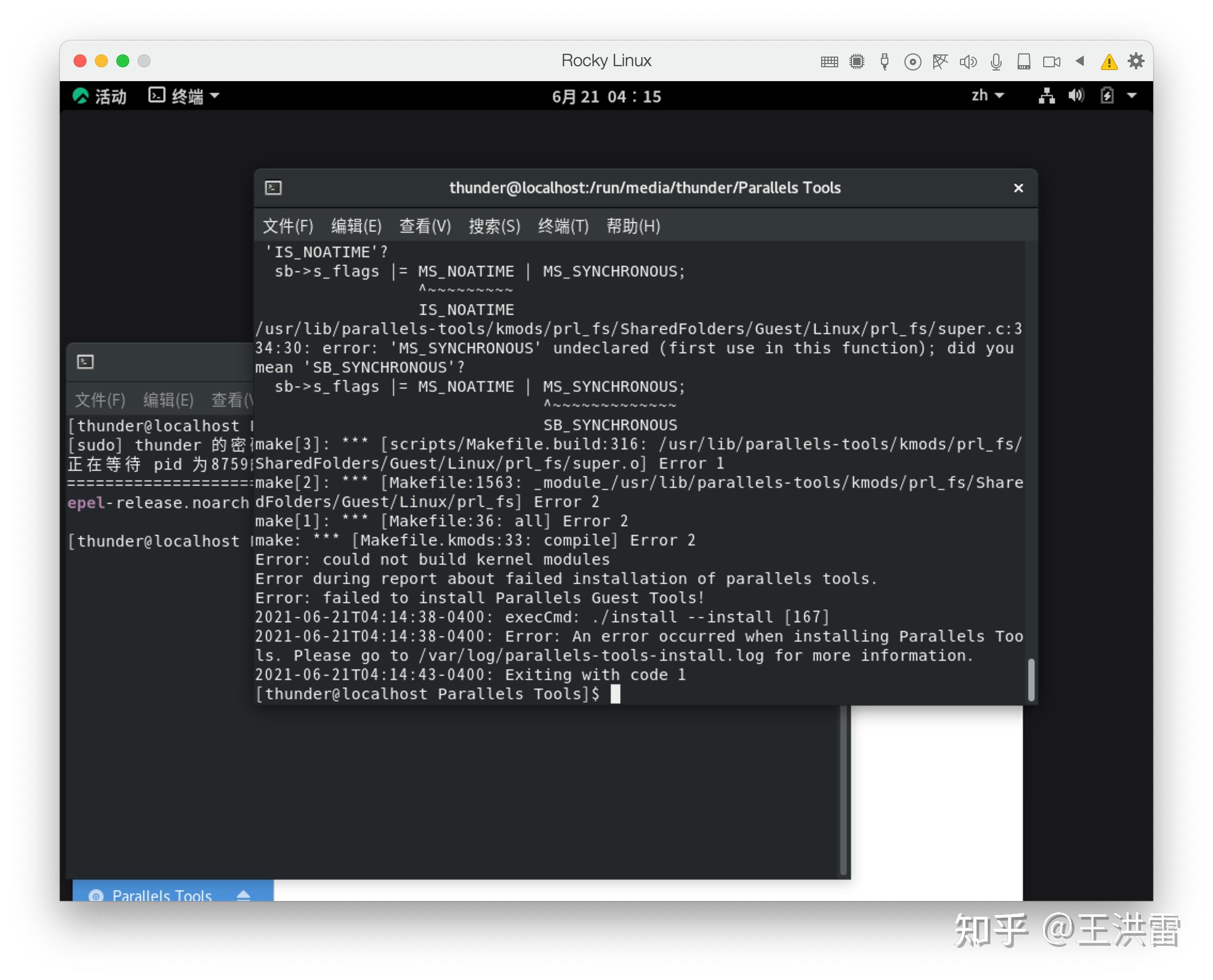Click the terminal icon in background terminal window

(x=85, y=362)
